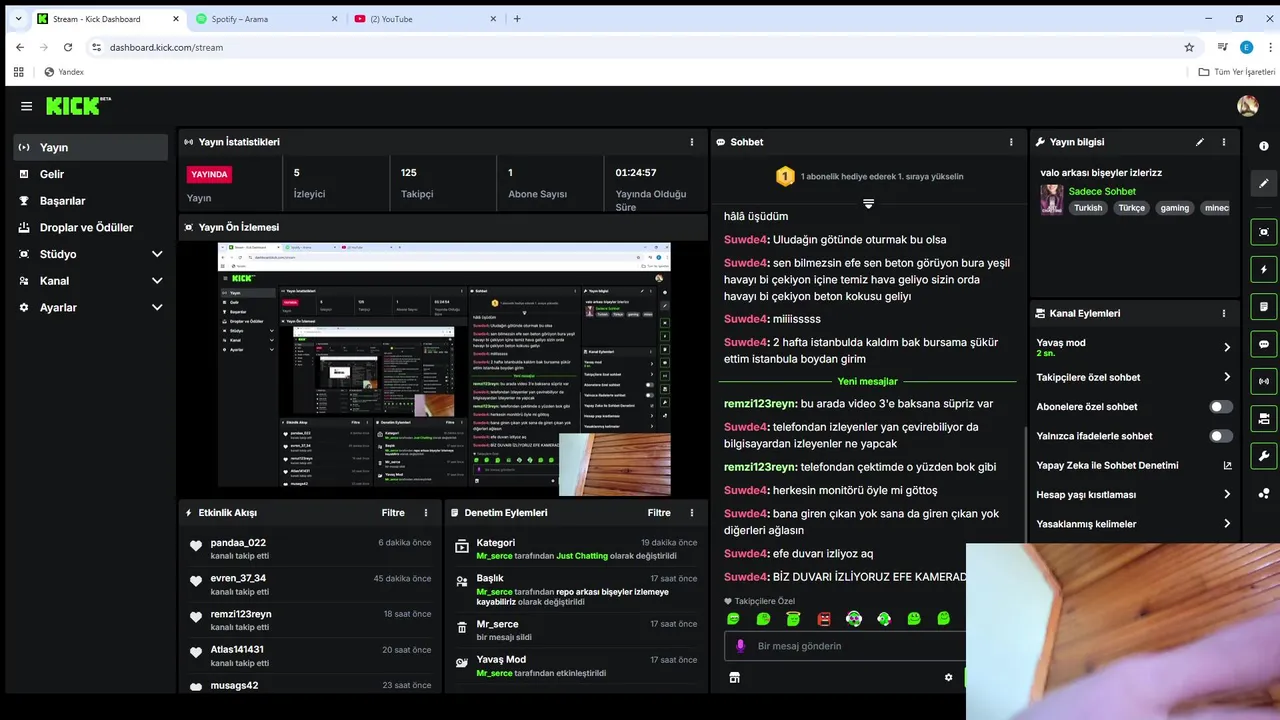Click the speech bubble widget icon in sidebar

point(1264,344)
